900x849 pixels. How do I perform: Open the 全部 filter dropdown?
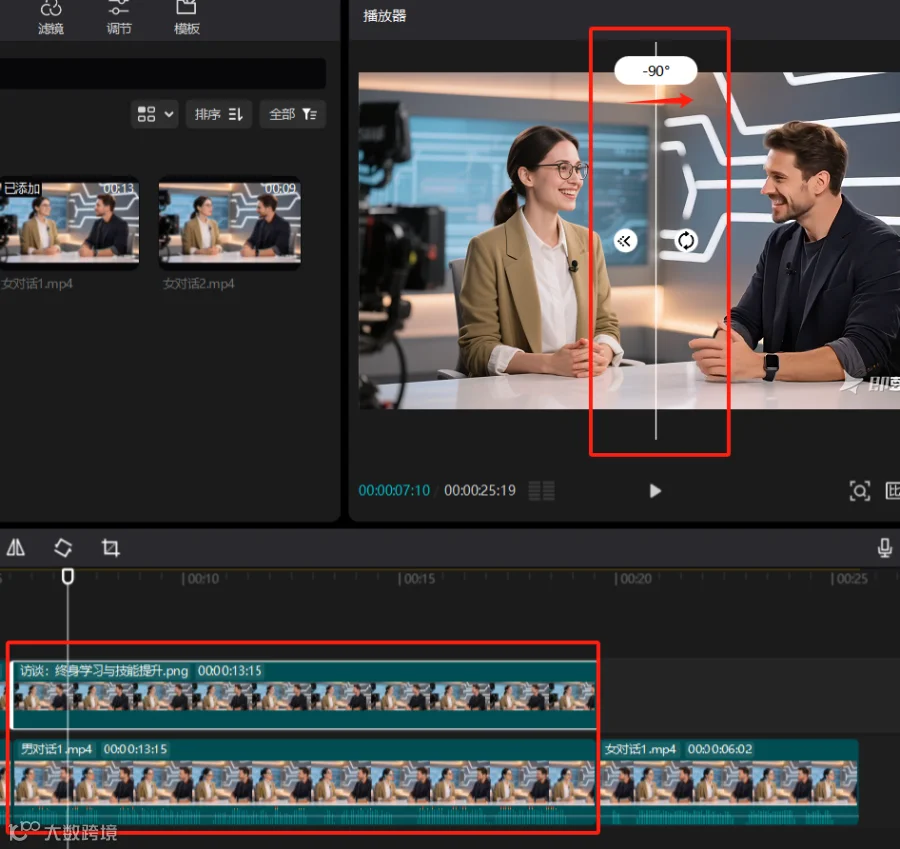292,114
